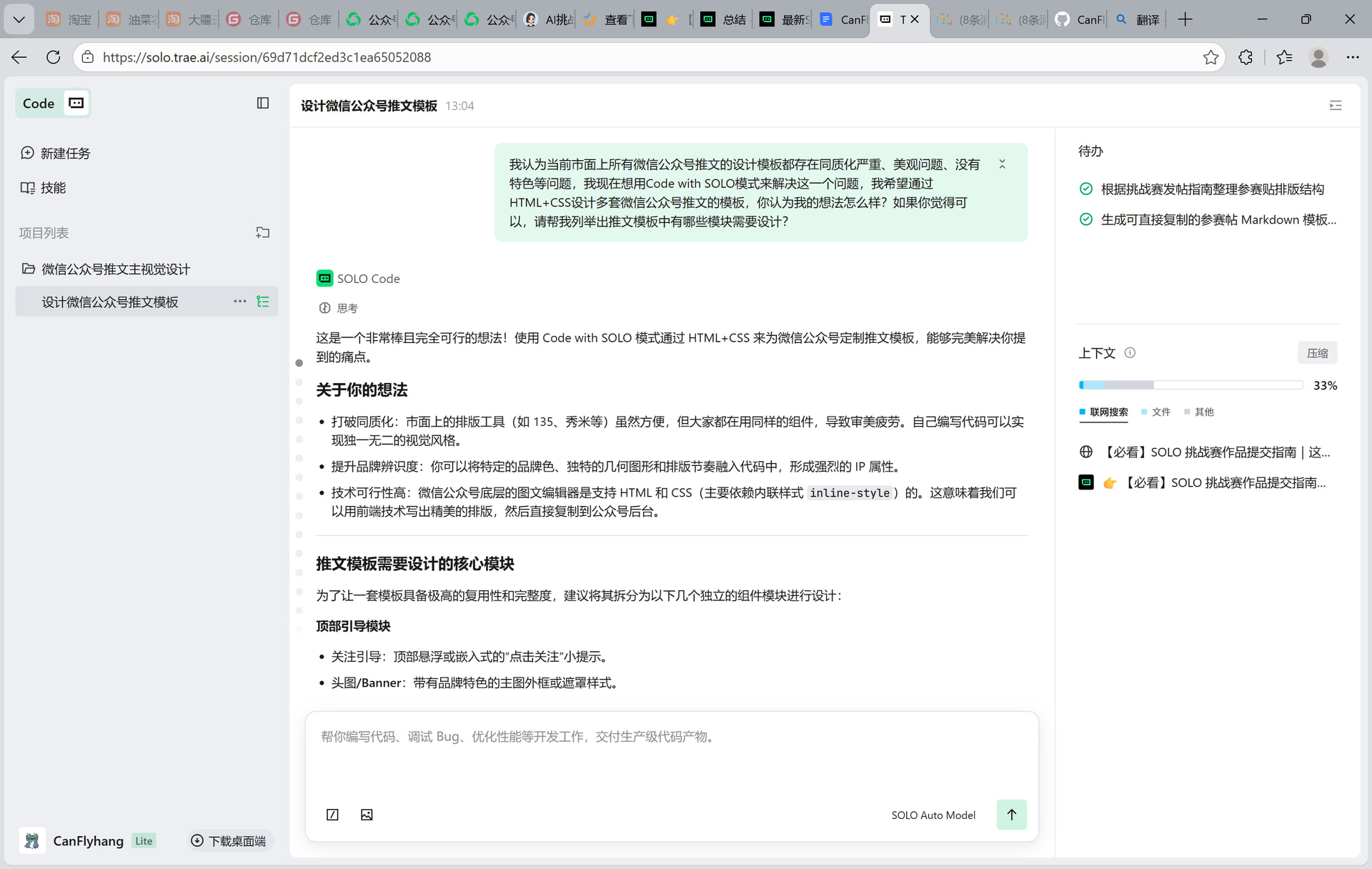
Task: Click the context usage progress bar
Action: pos(1190,385)
